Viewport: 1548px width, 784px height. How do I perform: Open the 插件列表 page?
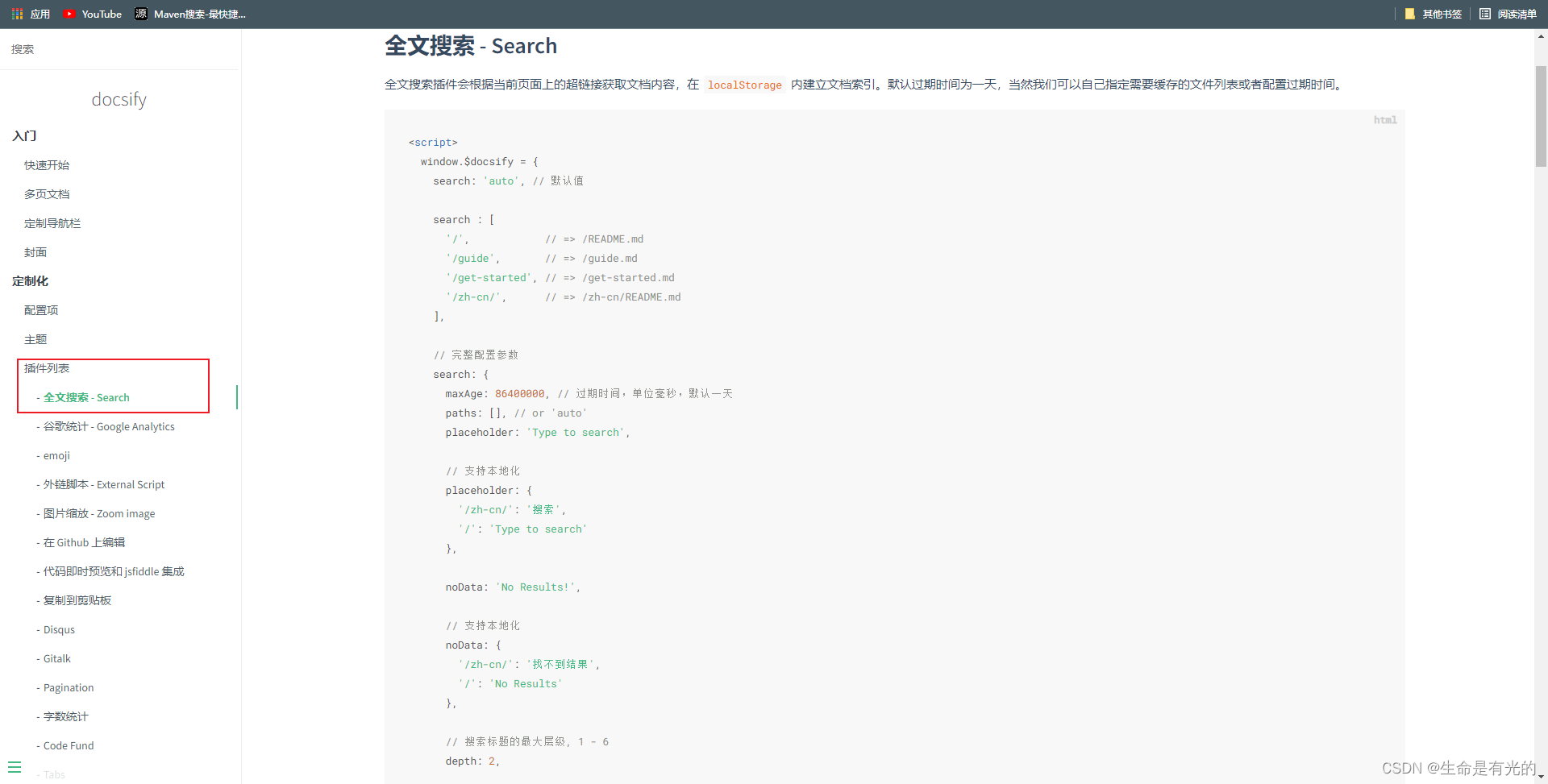click(47, 368)
